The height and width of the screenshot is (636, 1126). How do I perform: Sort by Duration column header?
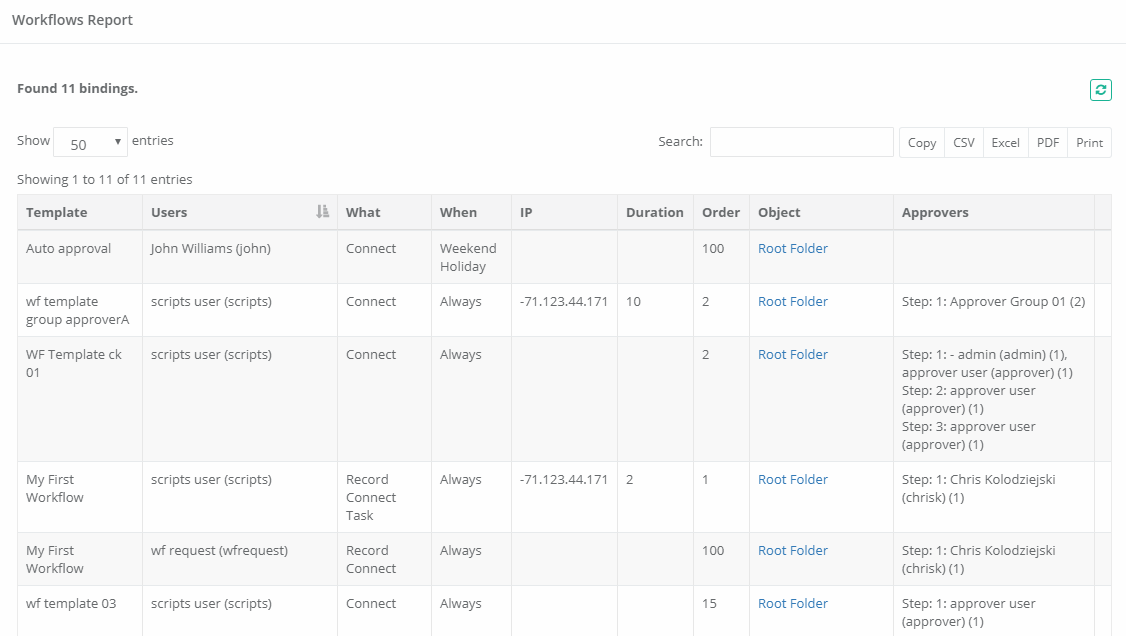pos(655,212)
